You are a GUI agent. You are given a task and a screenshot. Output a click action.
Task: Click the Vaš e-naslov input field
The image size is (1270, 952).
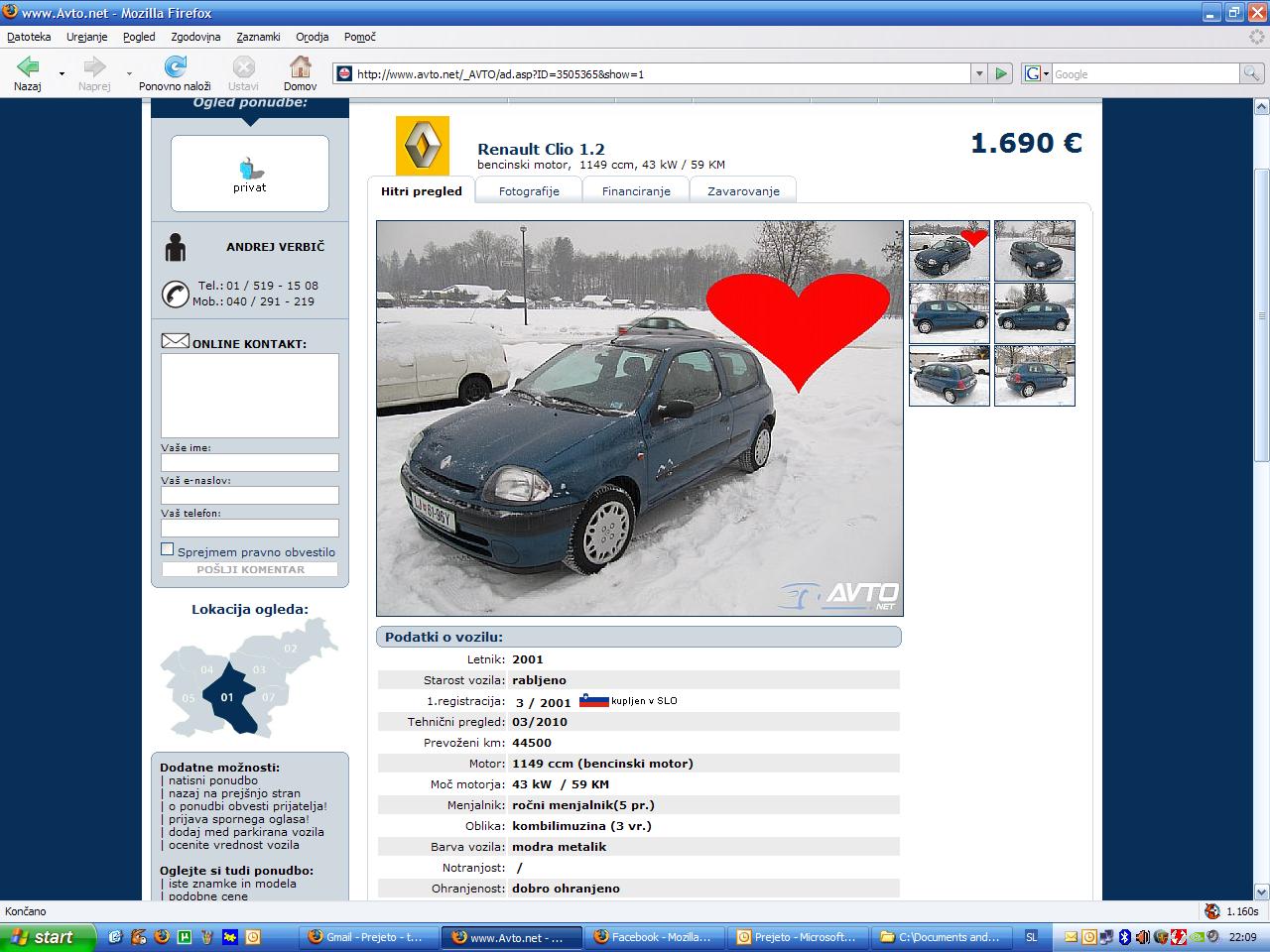coord(250,496)
